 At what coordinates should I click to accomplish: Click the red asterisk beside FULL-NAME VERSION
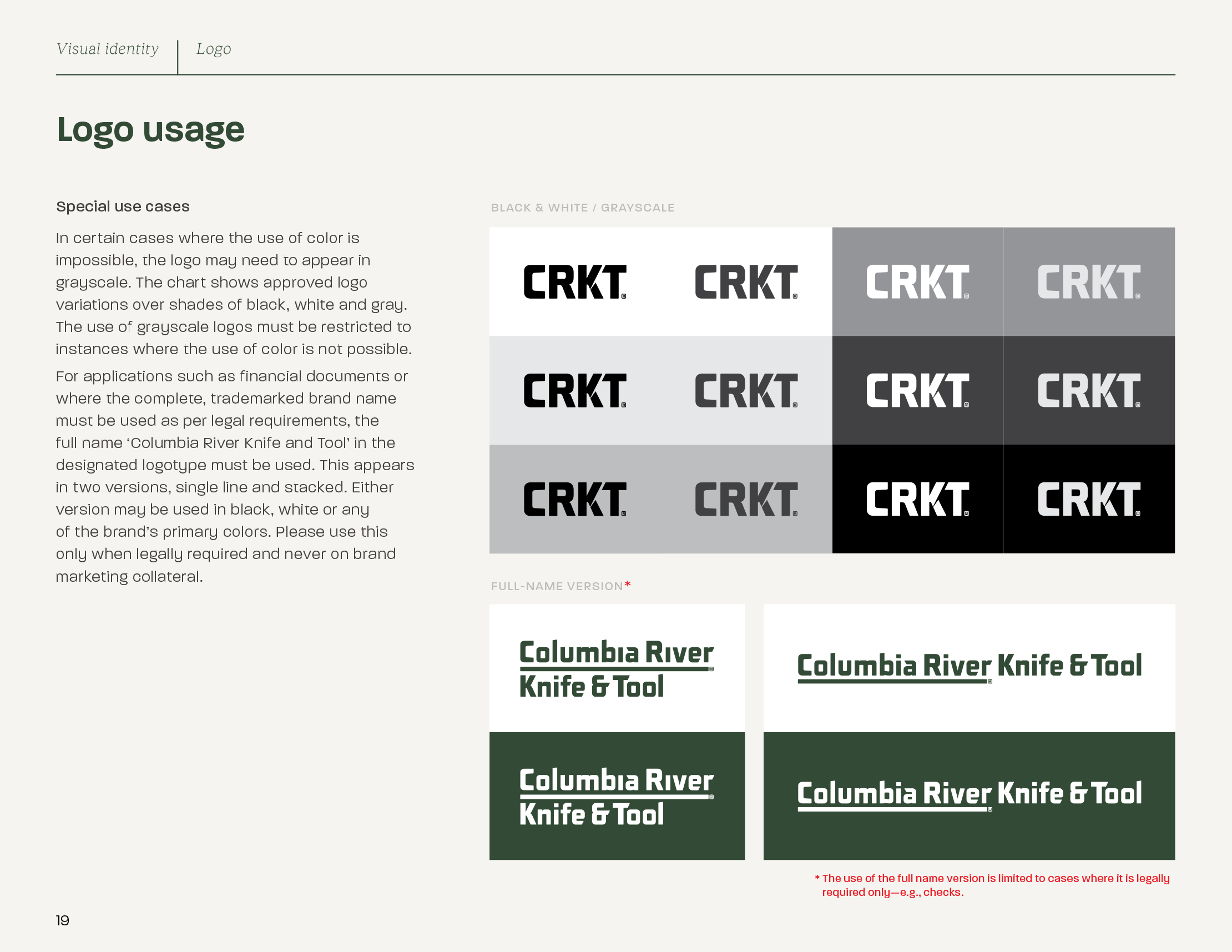pos(628,585)
